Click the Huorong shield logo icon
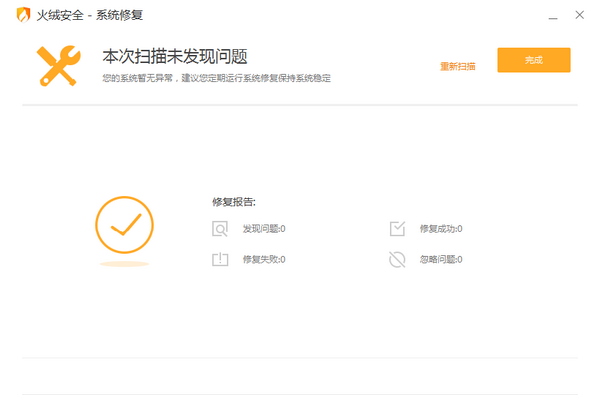 click(23, 15)
